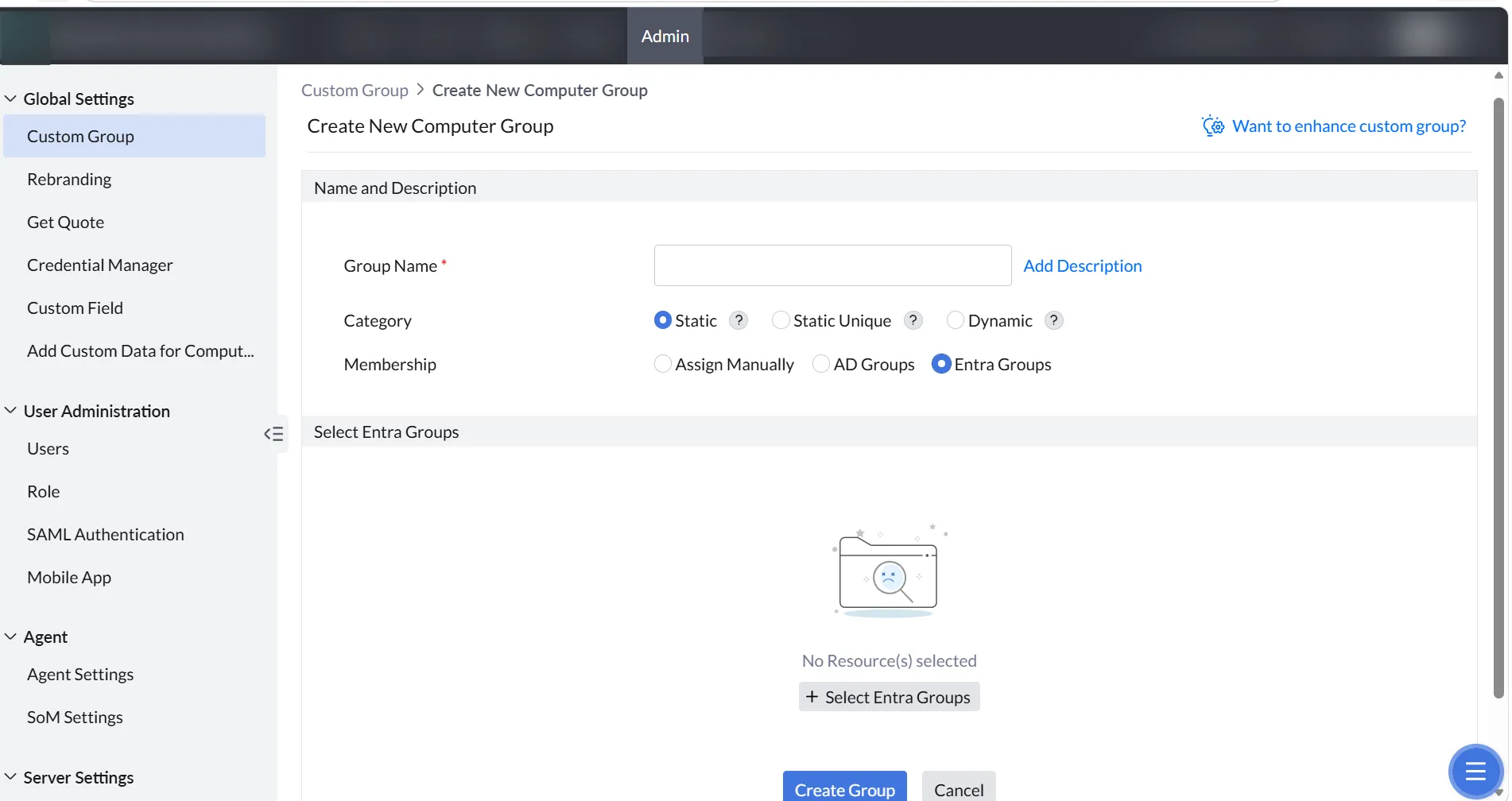
Task: Open help icon next to Static
Action: (x=739, y=320)
